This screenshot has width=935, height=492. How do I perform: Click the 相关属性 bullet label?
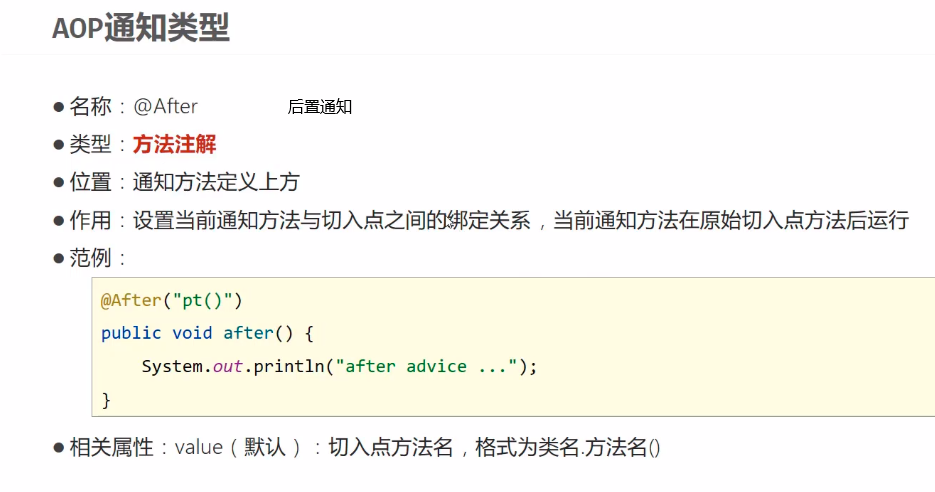point(112,447)
